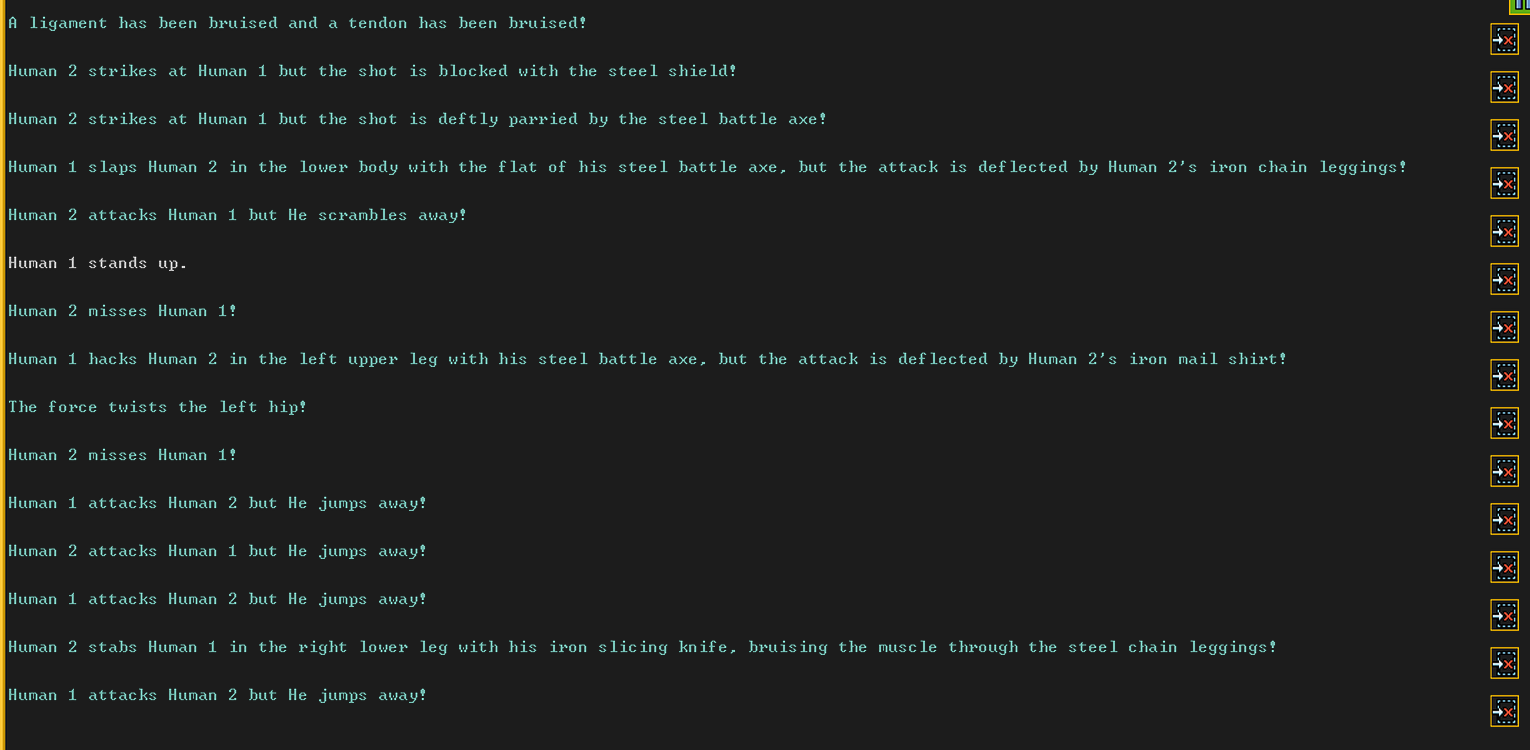Click the "The force twists the left hip!" message
The width and height of the screenshot is (1530, 750).
pos(157,407)
